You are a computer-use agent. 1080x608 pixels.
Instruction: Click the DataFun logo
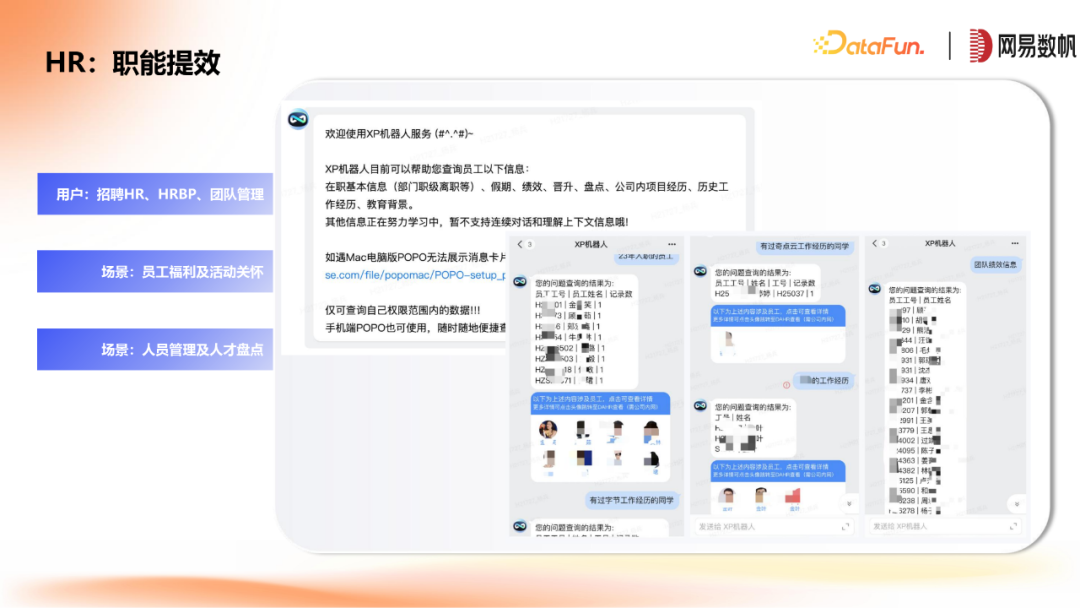point(868,44)
